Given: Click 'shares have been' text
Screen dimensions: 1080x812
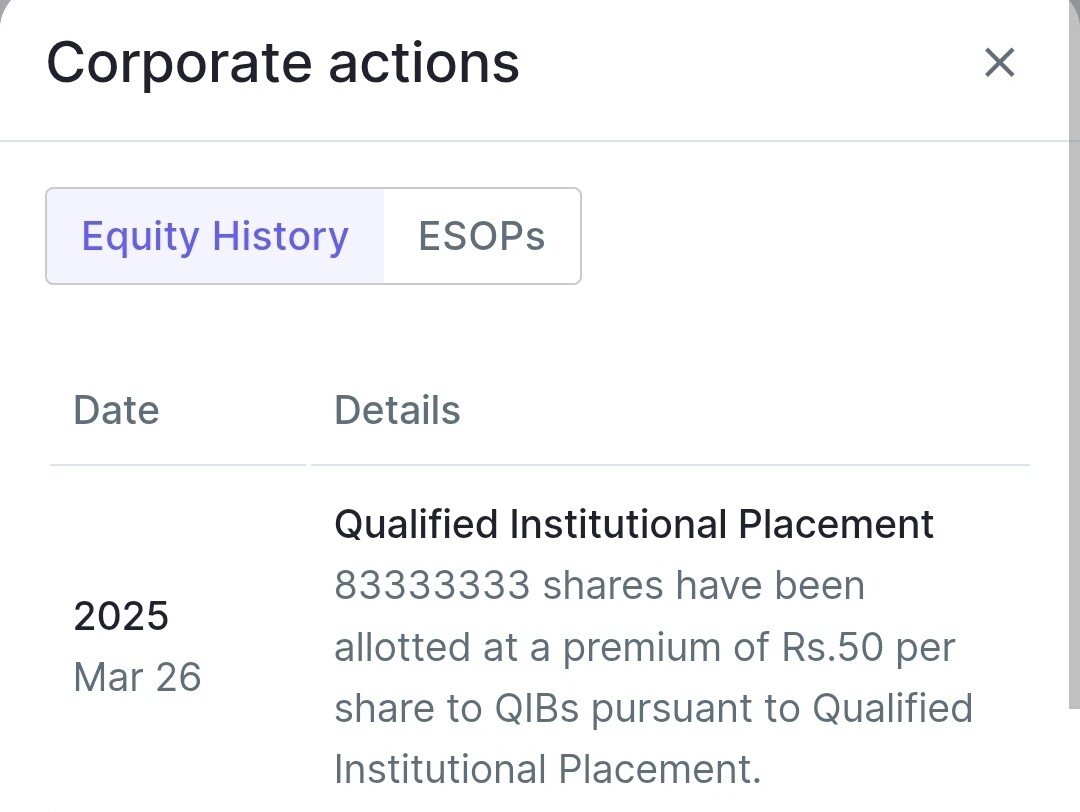Looking at the screenshot, I should tap(703, 585).
